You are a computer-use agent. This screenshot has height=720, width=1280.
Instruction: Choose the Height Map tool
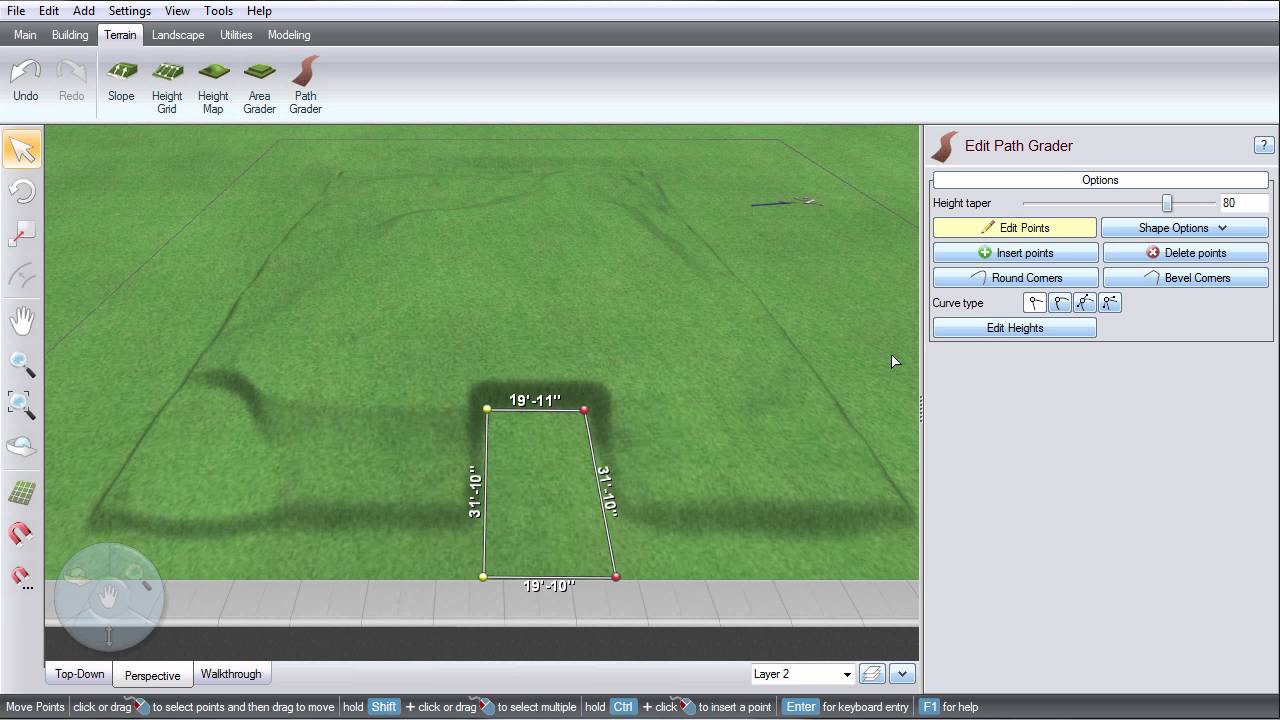coord(213,87)
